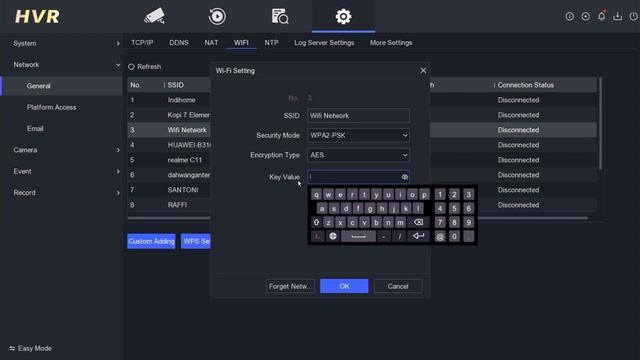
Task: Switch to the NAT tab
Action: click(x=211, y=42)
